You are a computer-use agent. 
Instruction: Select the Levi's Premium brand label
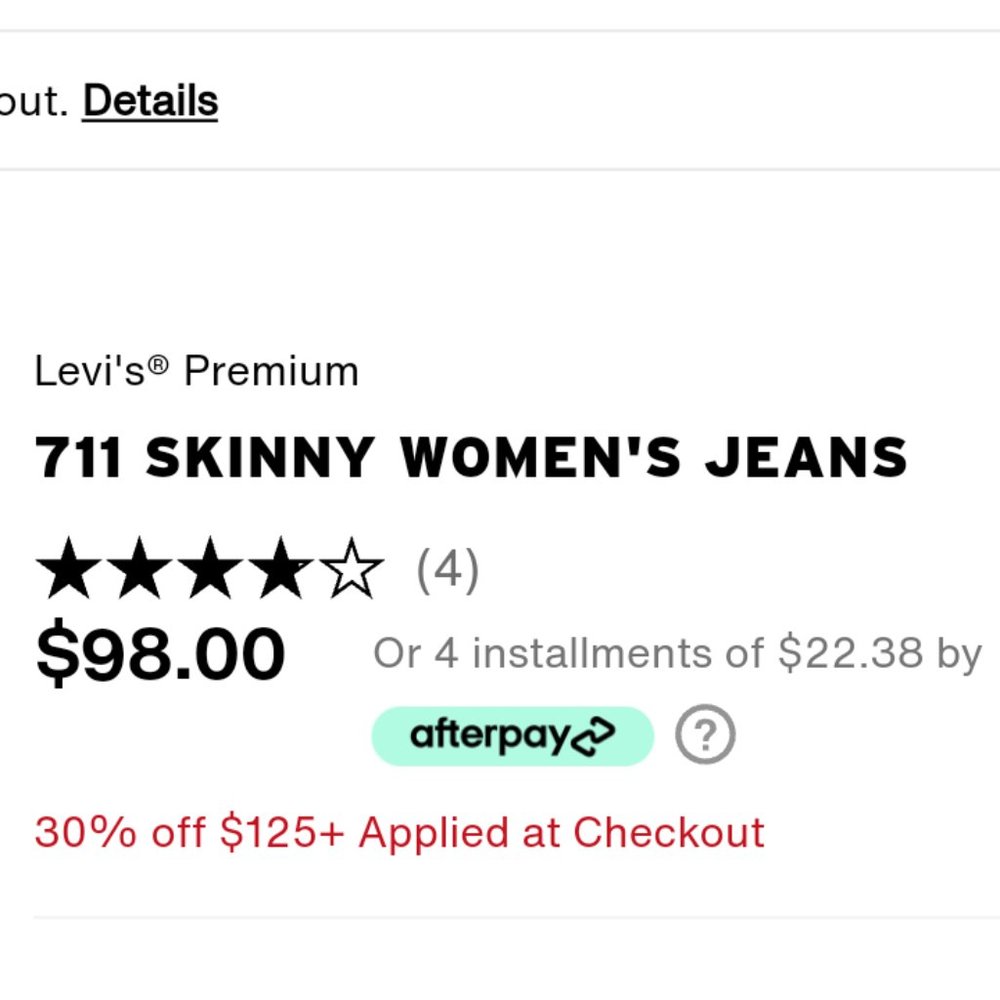[196, 370]
